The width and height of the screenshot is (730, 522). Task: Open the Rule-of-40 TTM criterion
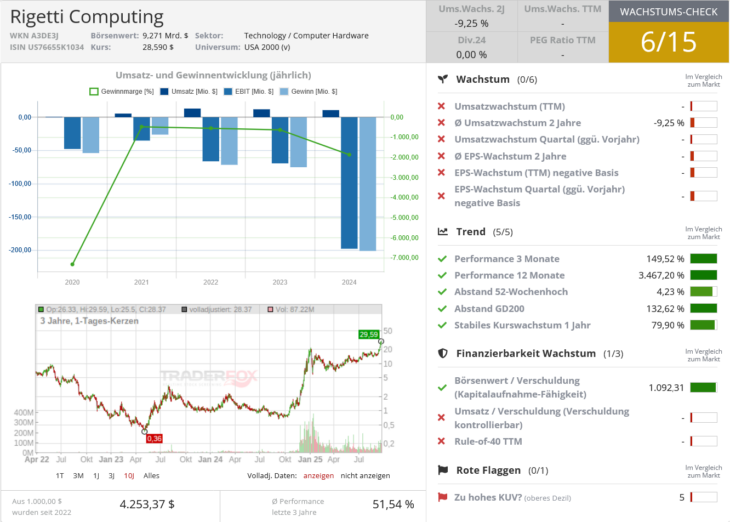point(488,441)
